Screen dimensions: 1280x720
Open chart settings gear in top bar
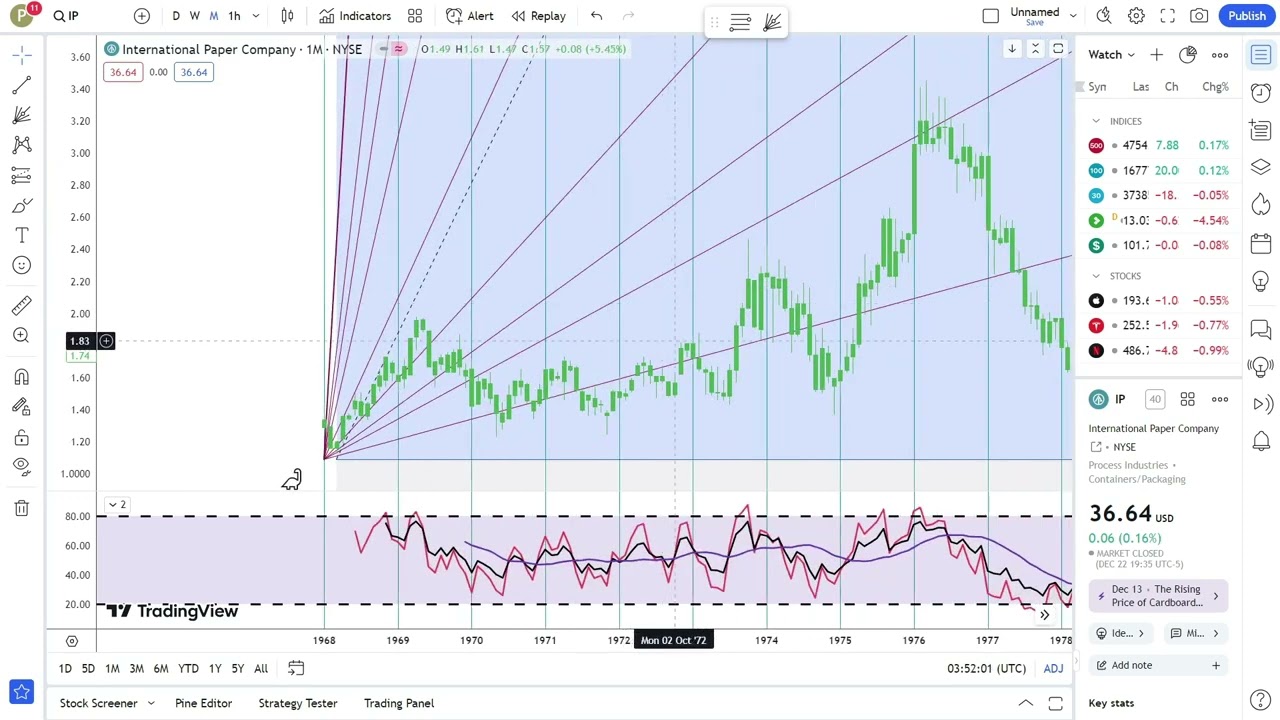[1136, 16]
